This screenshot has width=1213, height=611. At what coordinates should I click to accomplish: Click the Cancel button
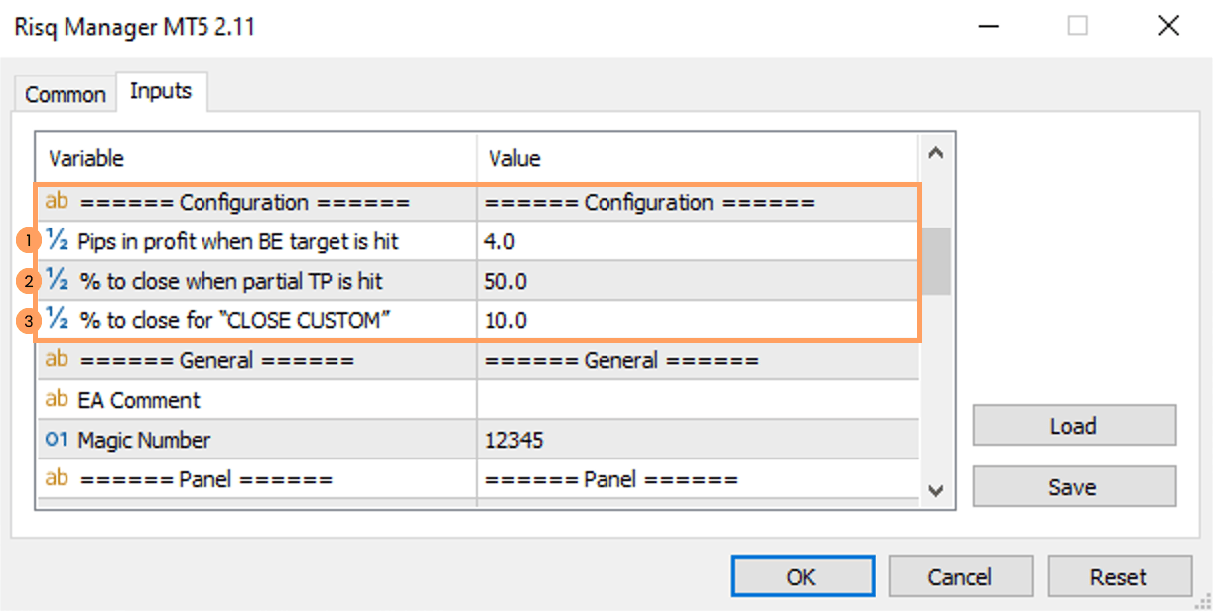click(959, 577)
